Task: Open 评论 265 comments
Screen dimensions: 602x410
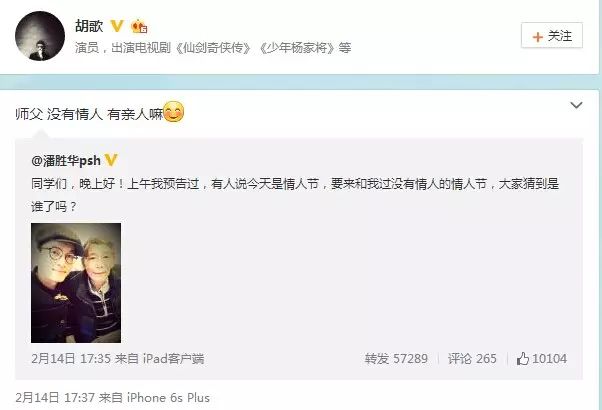Action: pos(472,359)
